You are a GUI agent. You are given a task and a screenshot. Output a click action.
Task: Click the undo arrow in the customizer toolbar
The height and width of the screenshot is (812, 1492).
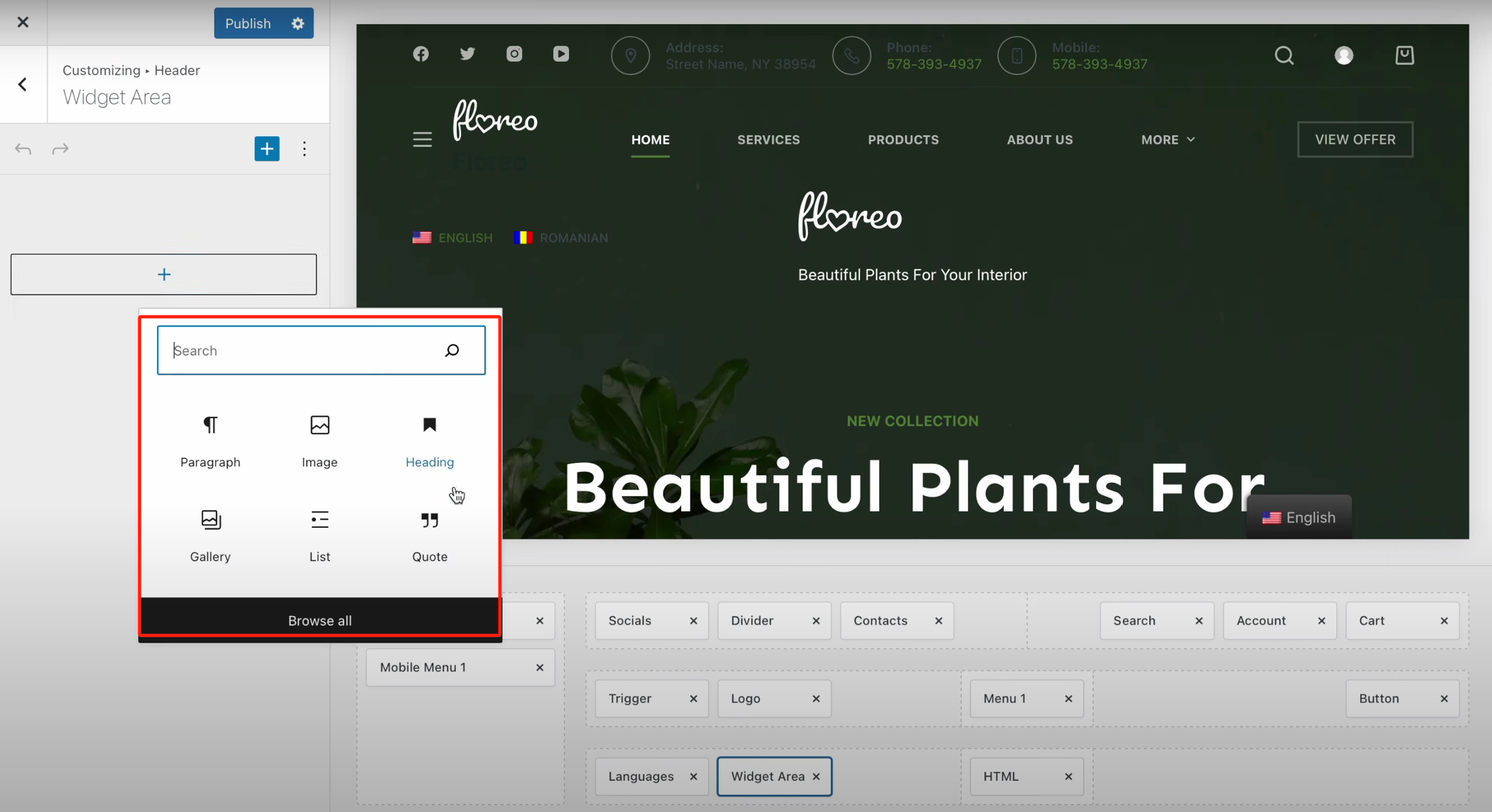(x=23, y=148)
